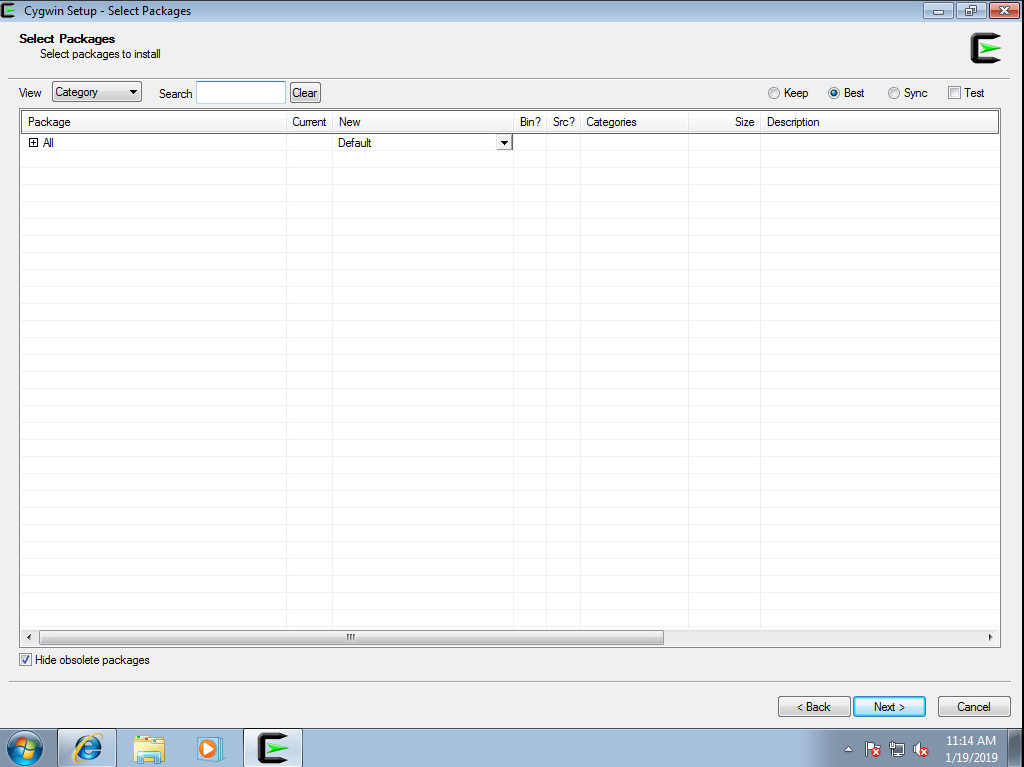
Task: Click the Size column header
Action: (x=724, y=122)
